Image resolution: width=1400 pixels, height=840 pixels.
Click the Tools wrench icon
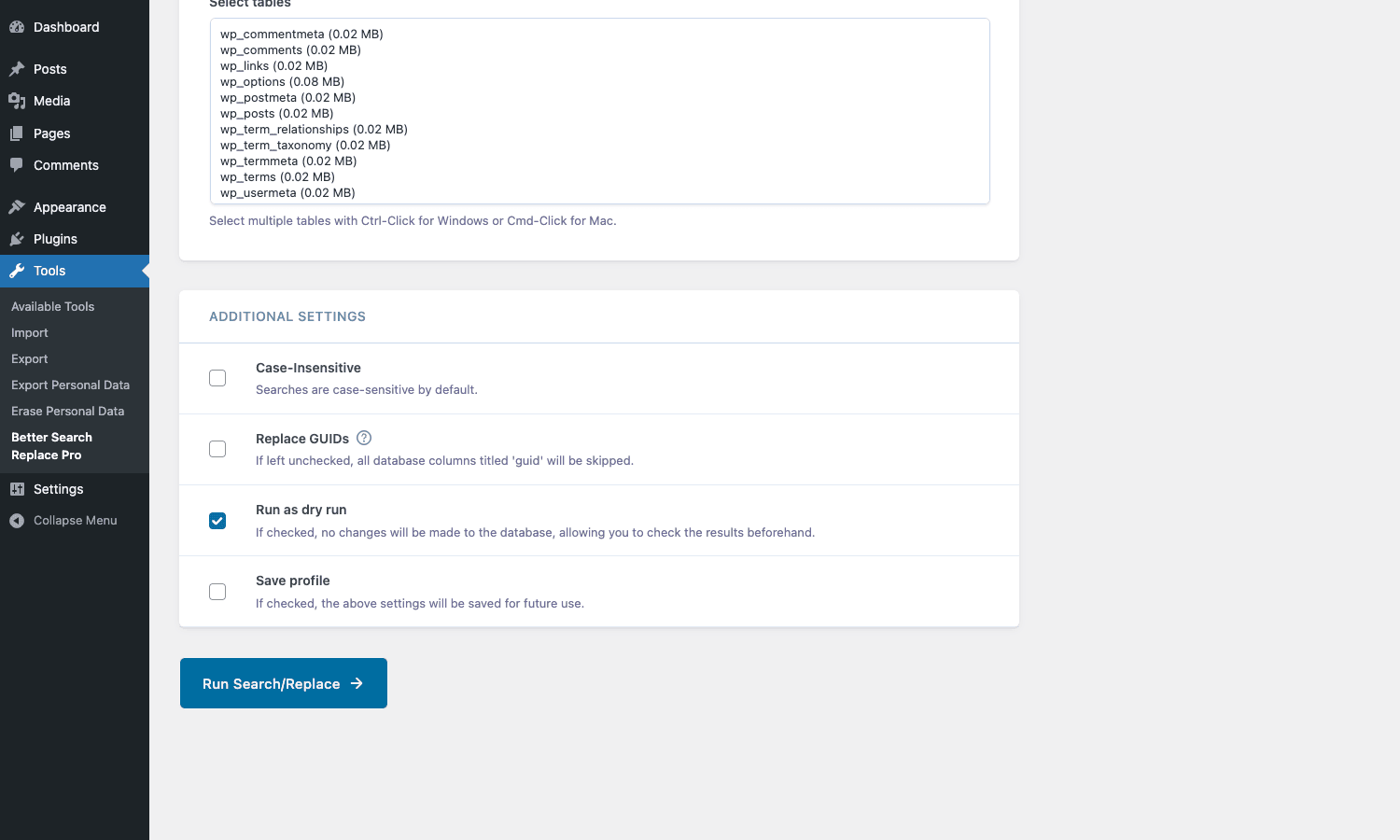click(17, 271)
